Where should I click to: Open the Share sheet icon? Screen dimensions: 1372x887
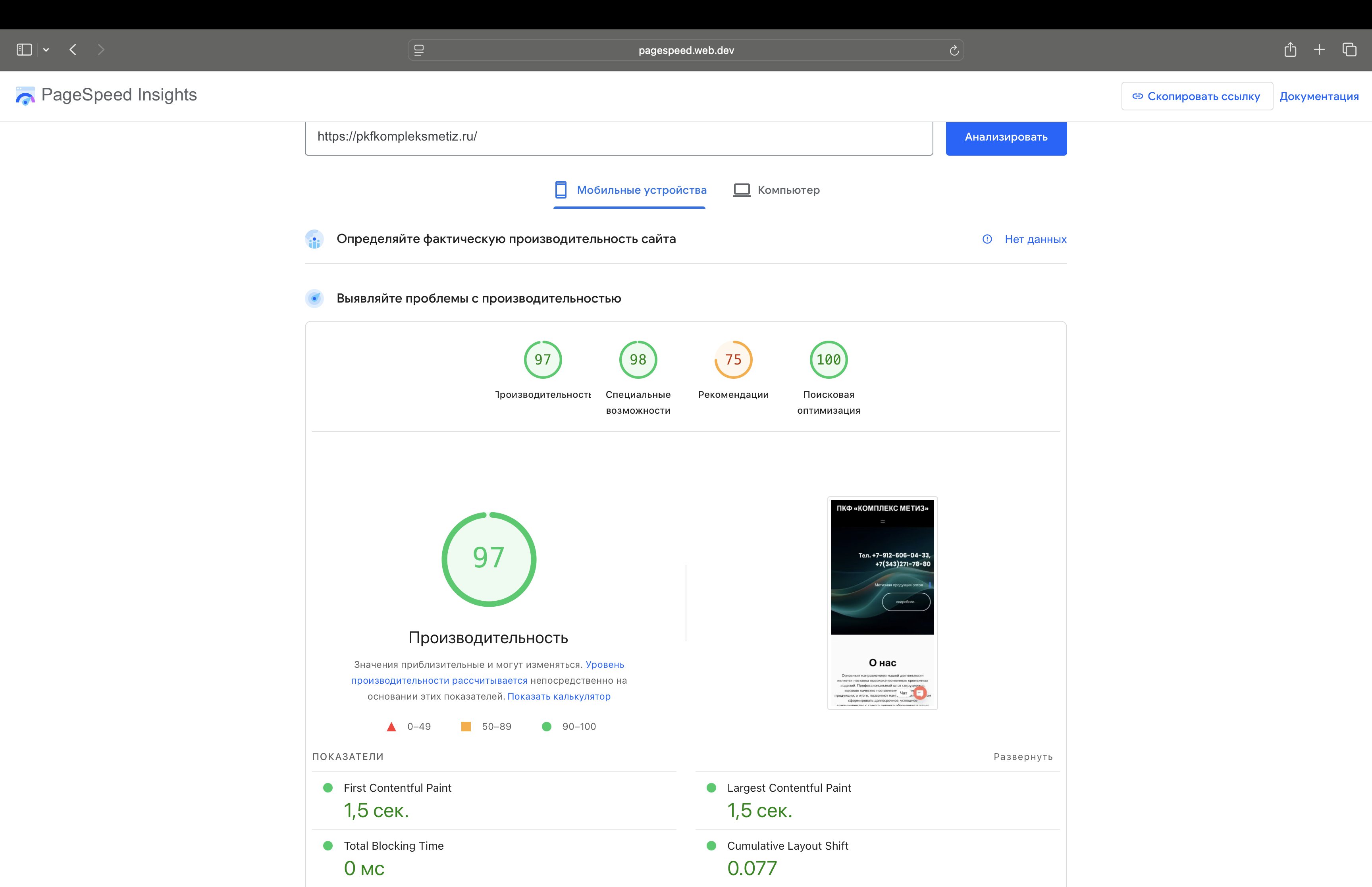point(1290,50)
